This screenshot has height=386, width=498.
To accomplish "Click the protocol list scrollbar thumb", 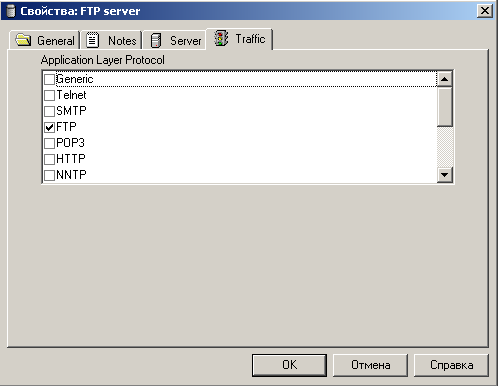I will point(445,107).
